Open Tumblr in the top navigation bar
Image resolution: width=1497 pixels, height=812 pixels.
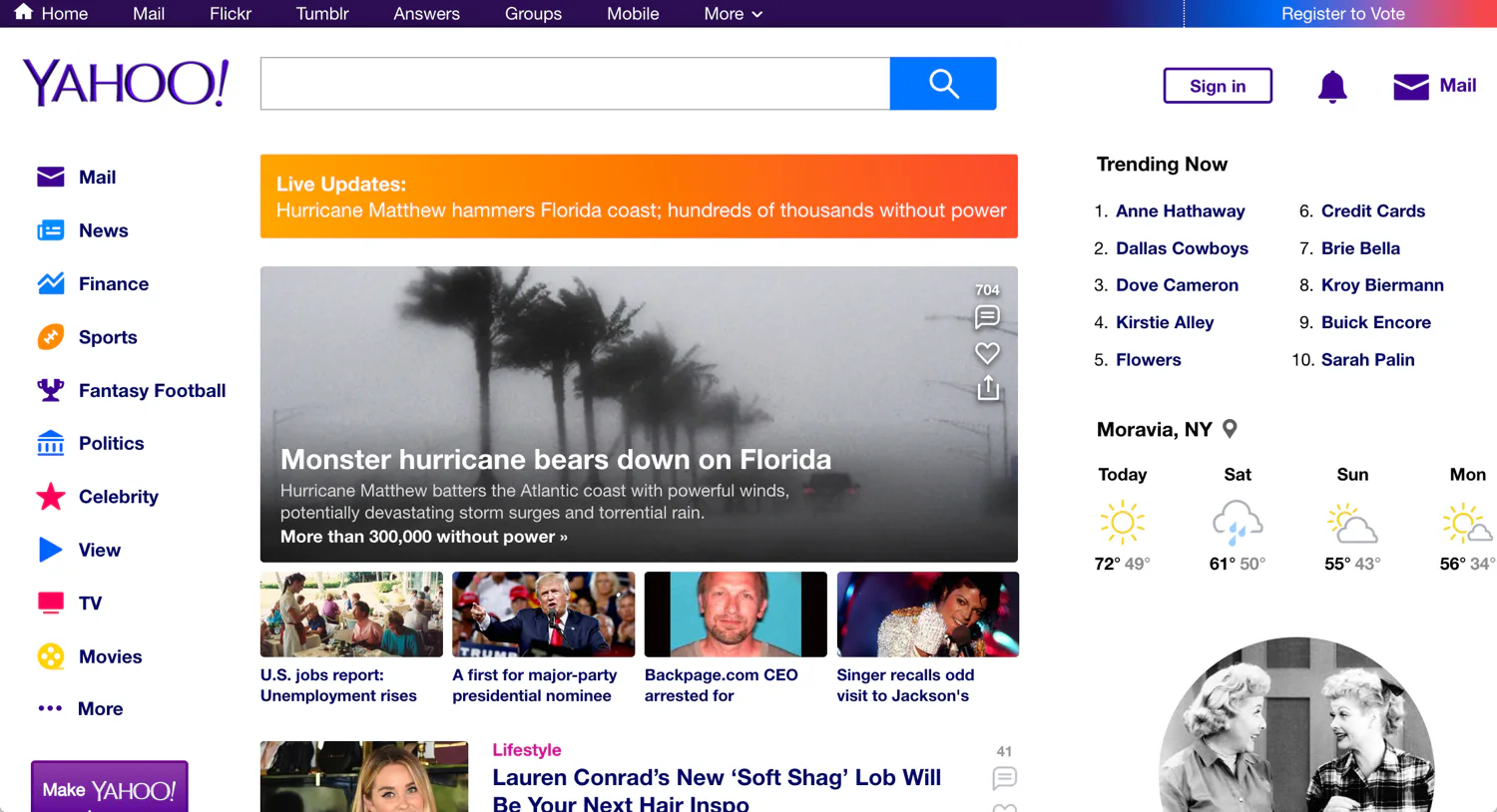tap(322, 14)
